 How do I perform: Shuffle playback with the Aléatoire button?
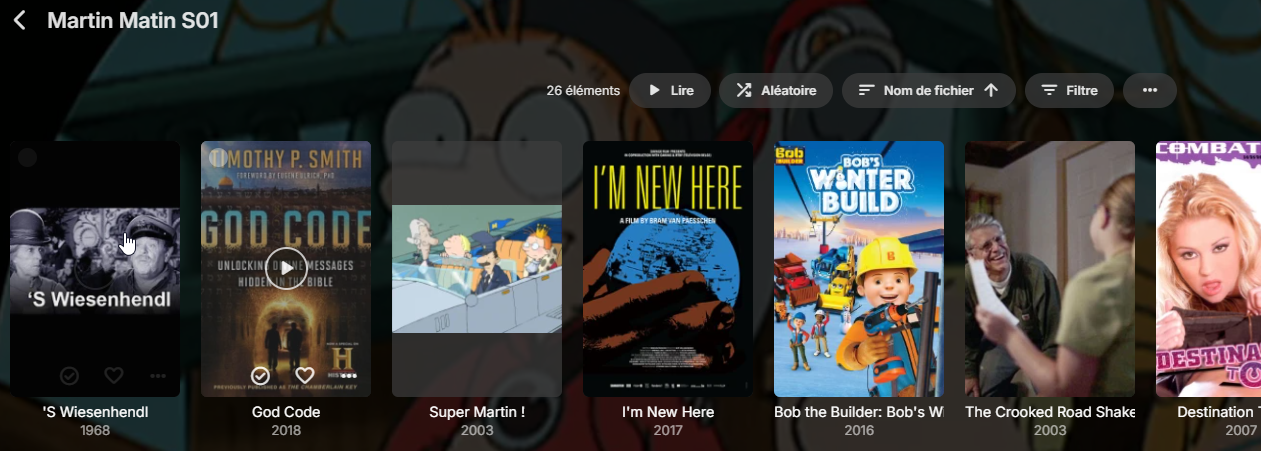point(775,90)
